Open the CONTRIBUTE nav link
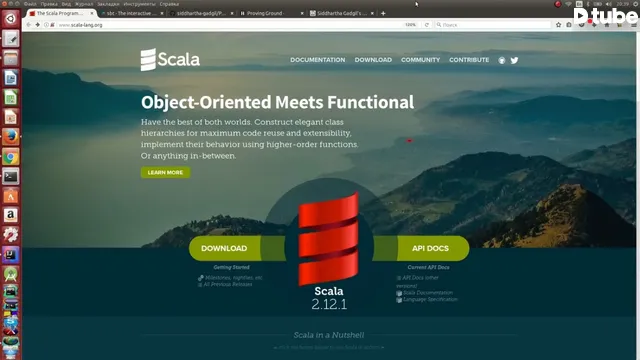The image size is (640, 360). point(469,60)
